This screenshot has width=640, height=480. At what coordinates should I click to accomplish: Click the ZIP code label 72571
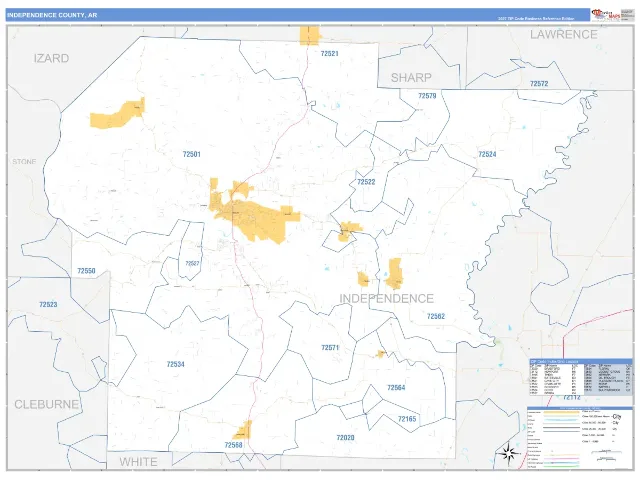(x=330, y=348)
